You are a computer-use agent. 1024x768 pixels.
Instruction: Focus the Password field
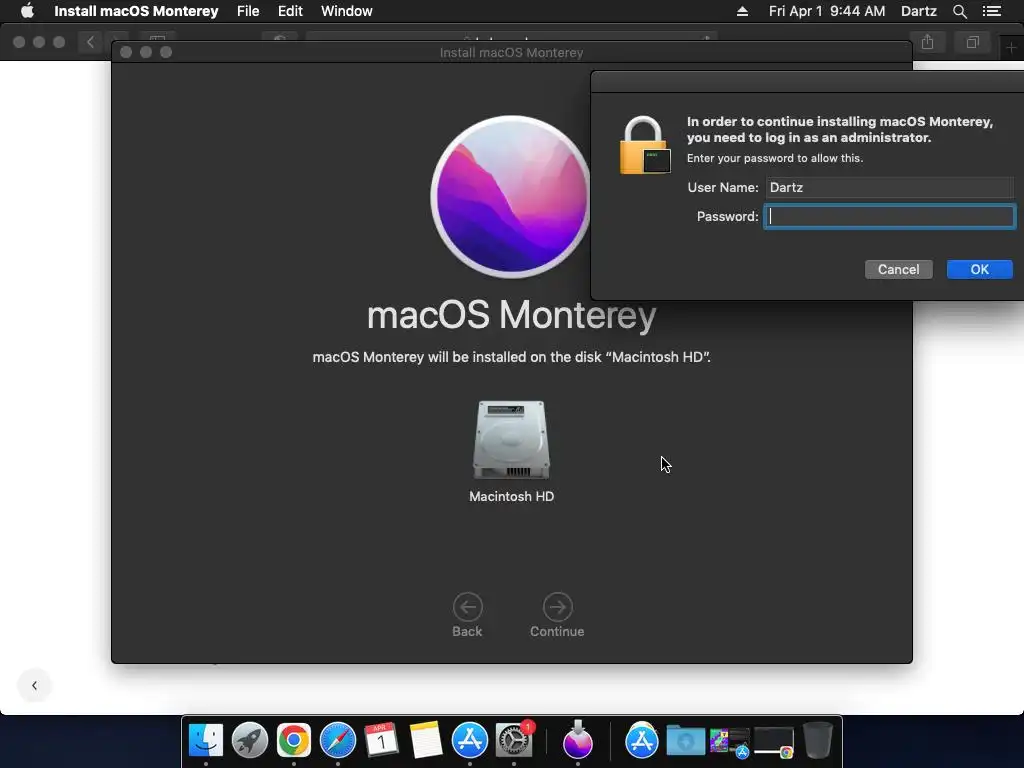(x=889, y=216)
